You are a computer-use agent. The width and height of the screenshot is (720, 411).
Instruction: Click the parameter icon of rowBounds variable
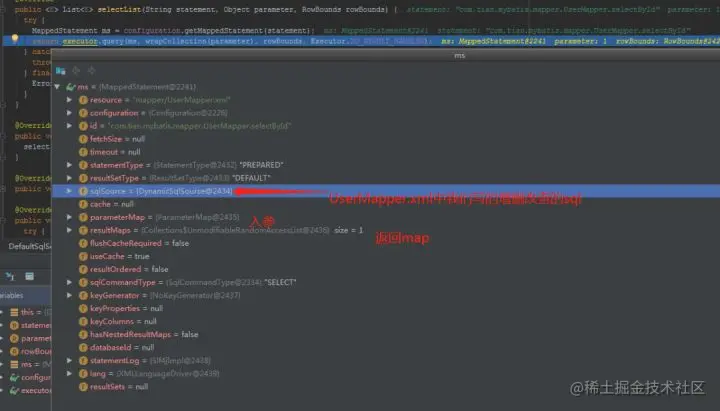14,351
